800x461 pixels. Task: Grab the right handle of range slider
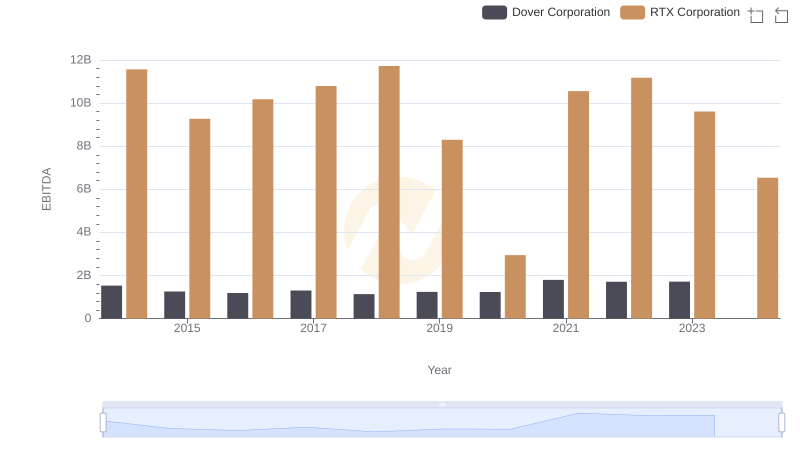(782, 422)
